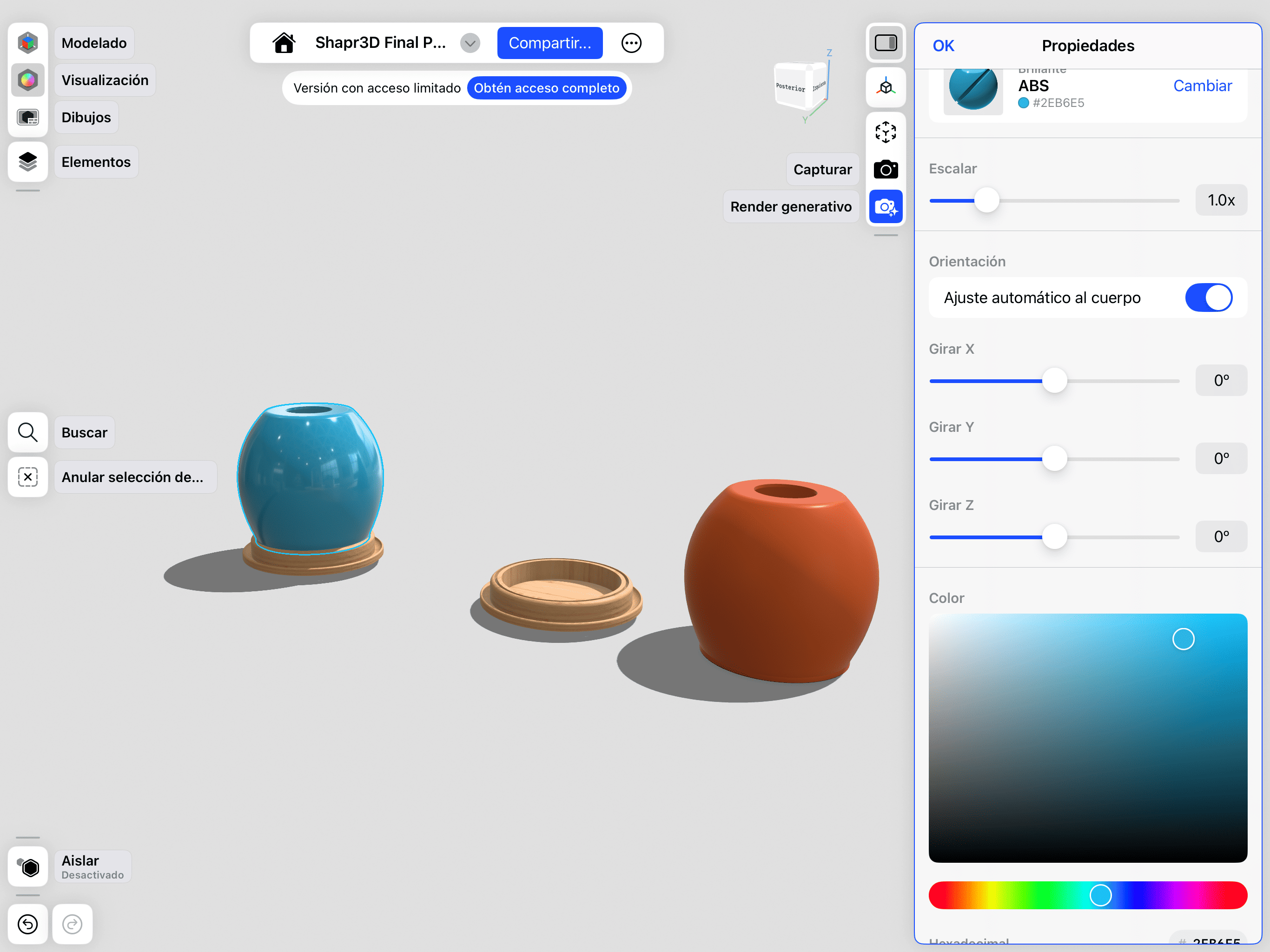Click the Compartir button
This screenshot has width=1270, height=952.
click(549, 43)
